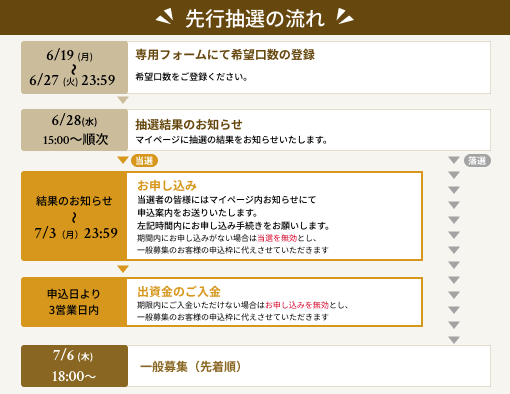Click the 7/3 (月) 23:59 deadline box
The width and height of the screenshot is (510, 394).
coord(74,216)
